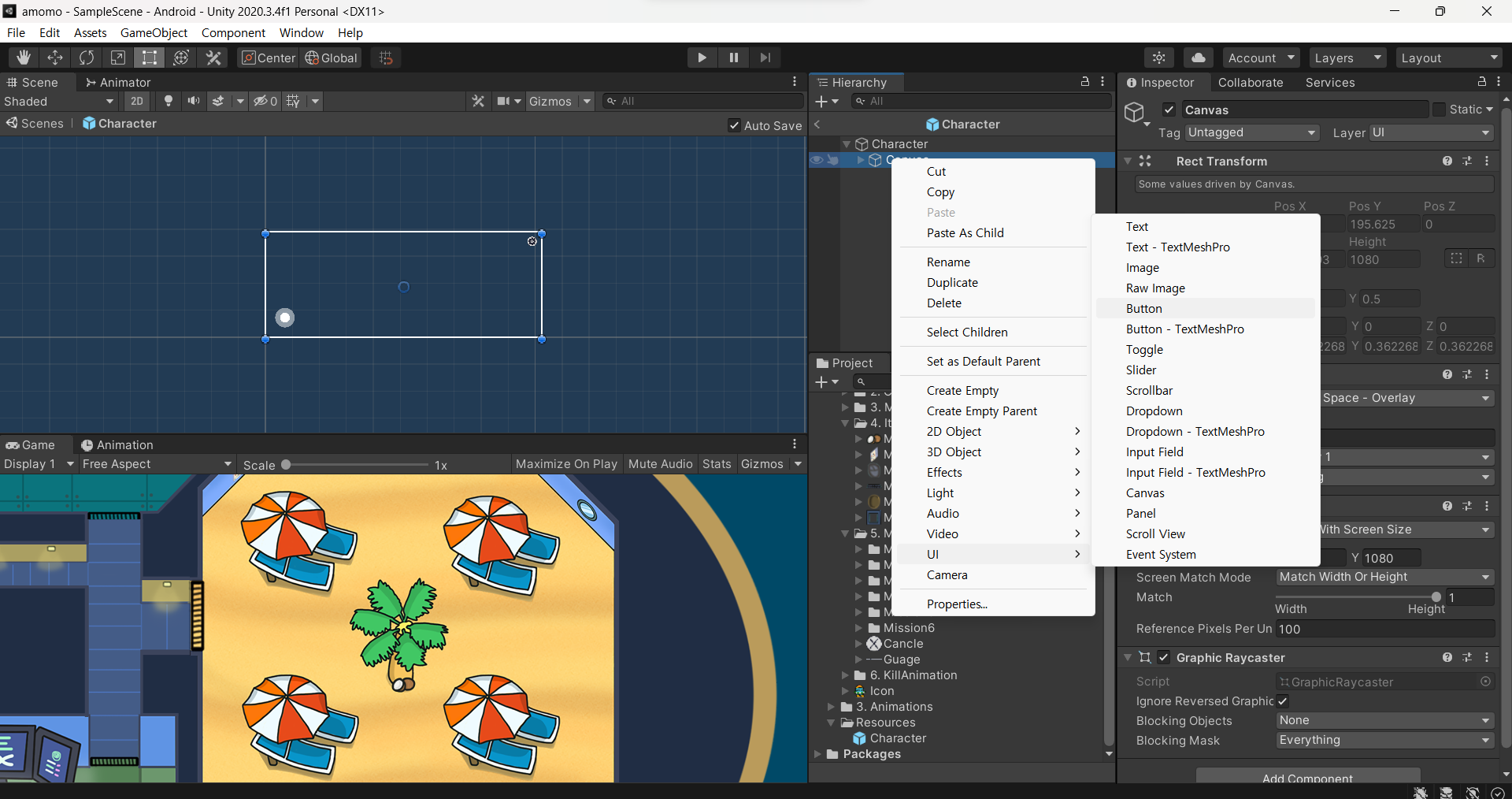Open Screen Match Mode dropdown
The width and height of the screenshot is (1512, 799).
[1384, 577]
